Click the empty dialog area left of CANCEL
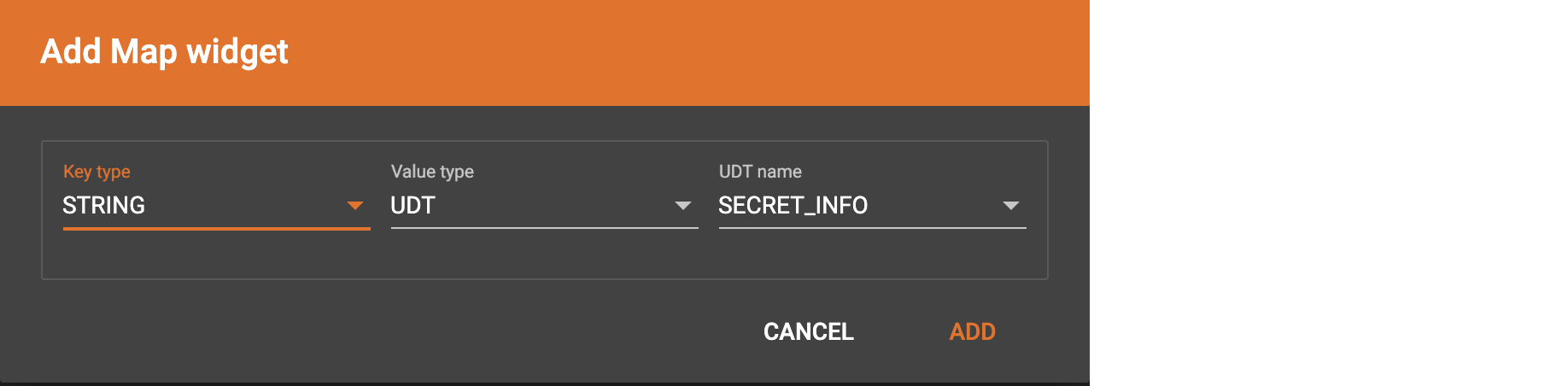Viewport: 1568px width, 386px height. pyautogui.click(x=384, y=331)
